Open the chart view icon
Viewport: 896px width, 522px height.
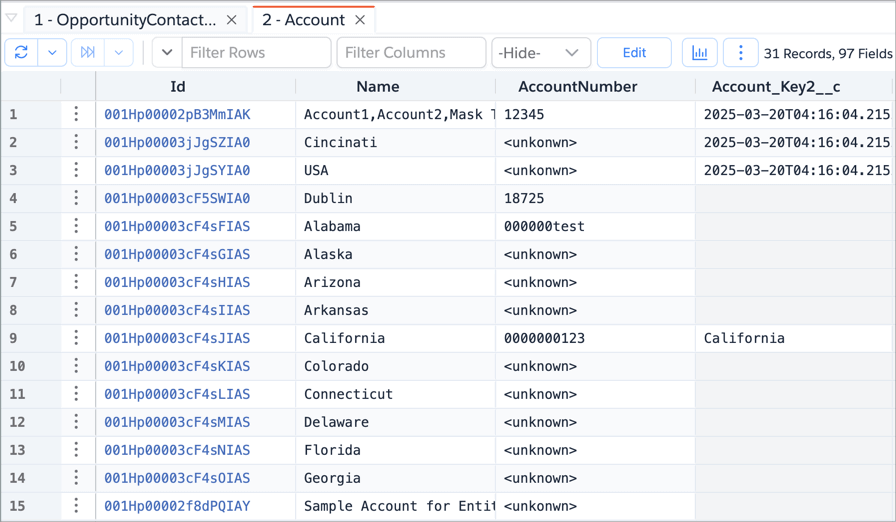pyautogui.click(x=699, y=53)
